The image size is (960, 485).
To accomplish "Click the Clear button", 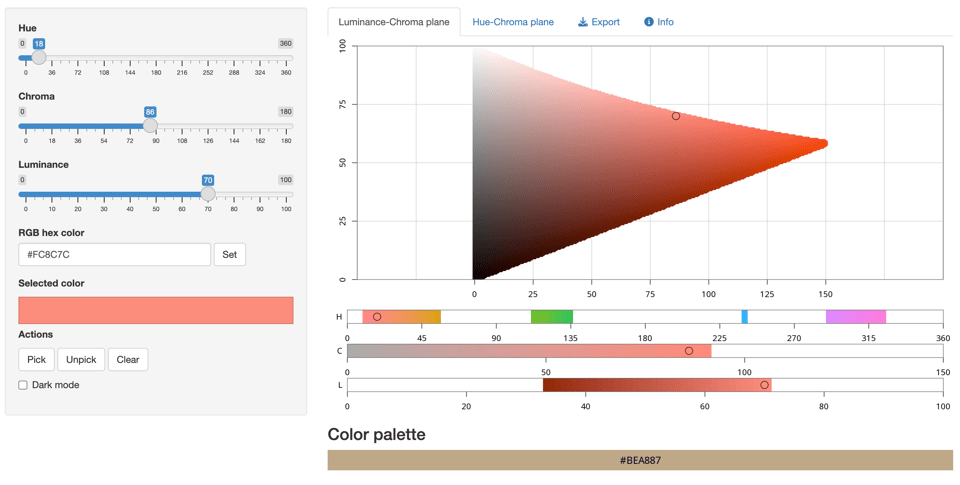I will pyautogui.click(x=128, y=359).
